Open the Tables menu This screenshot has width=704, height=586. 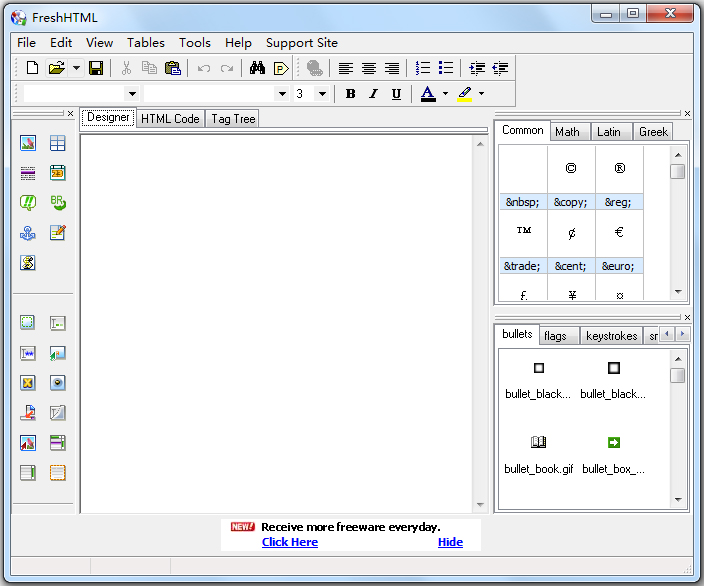[146, 43]
